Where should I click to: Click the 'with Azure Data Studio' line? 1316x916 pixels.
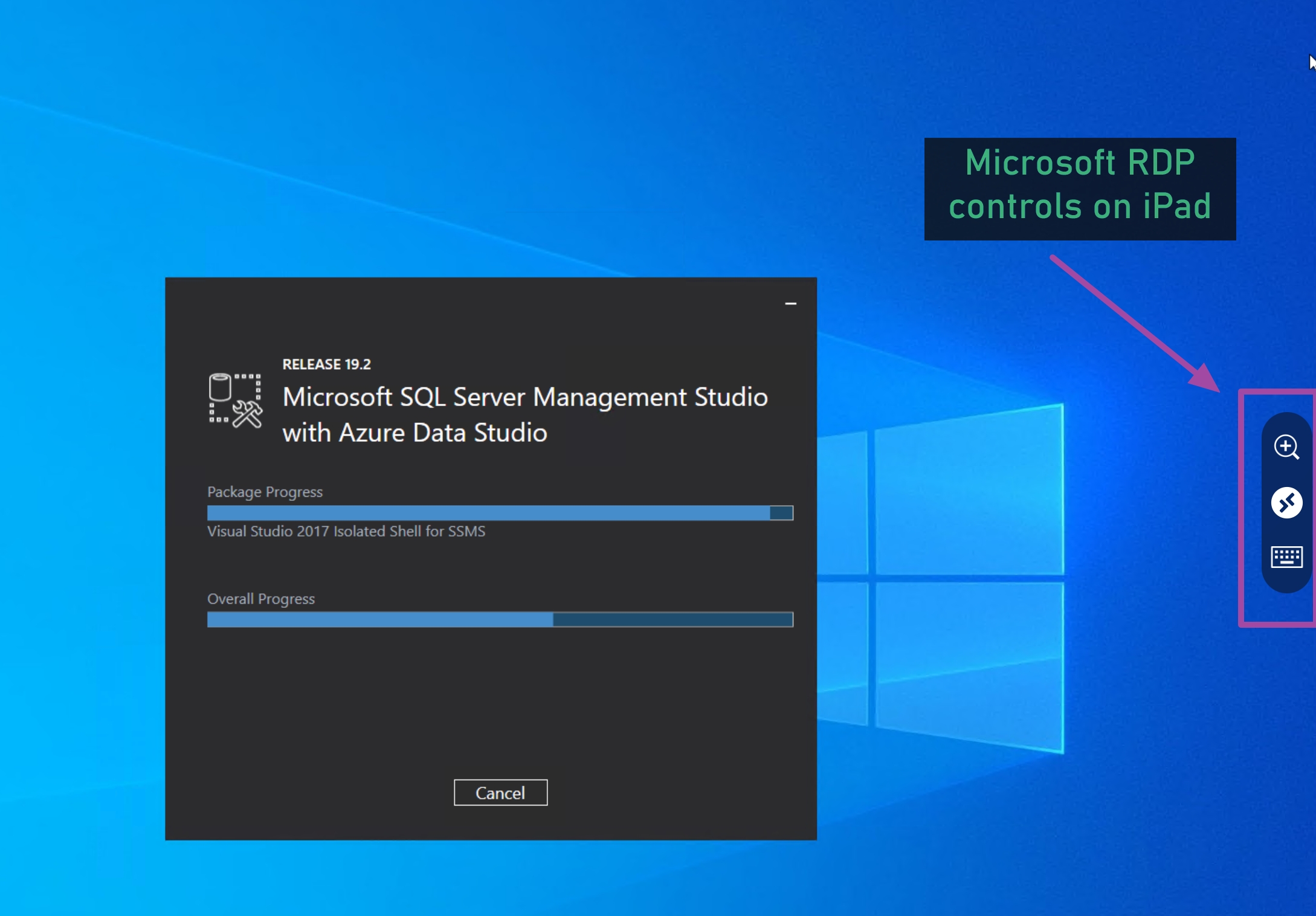pyautogui.click(x=414, y=433)
